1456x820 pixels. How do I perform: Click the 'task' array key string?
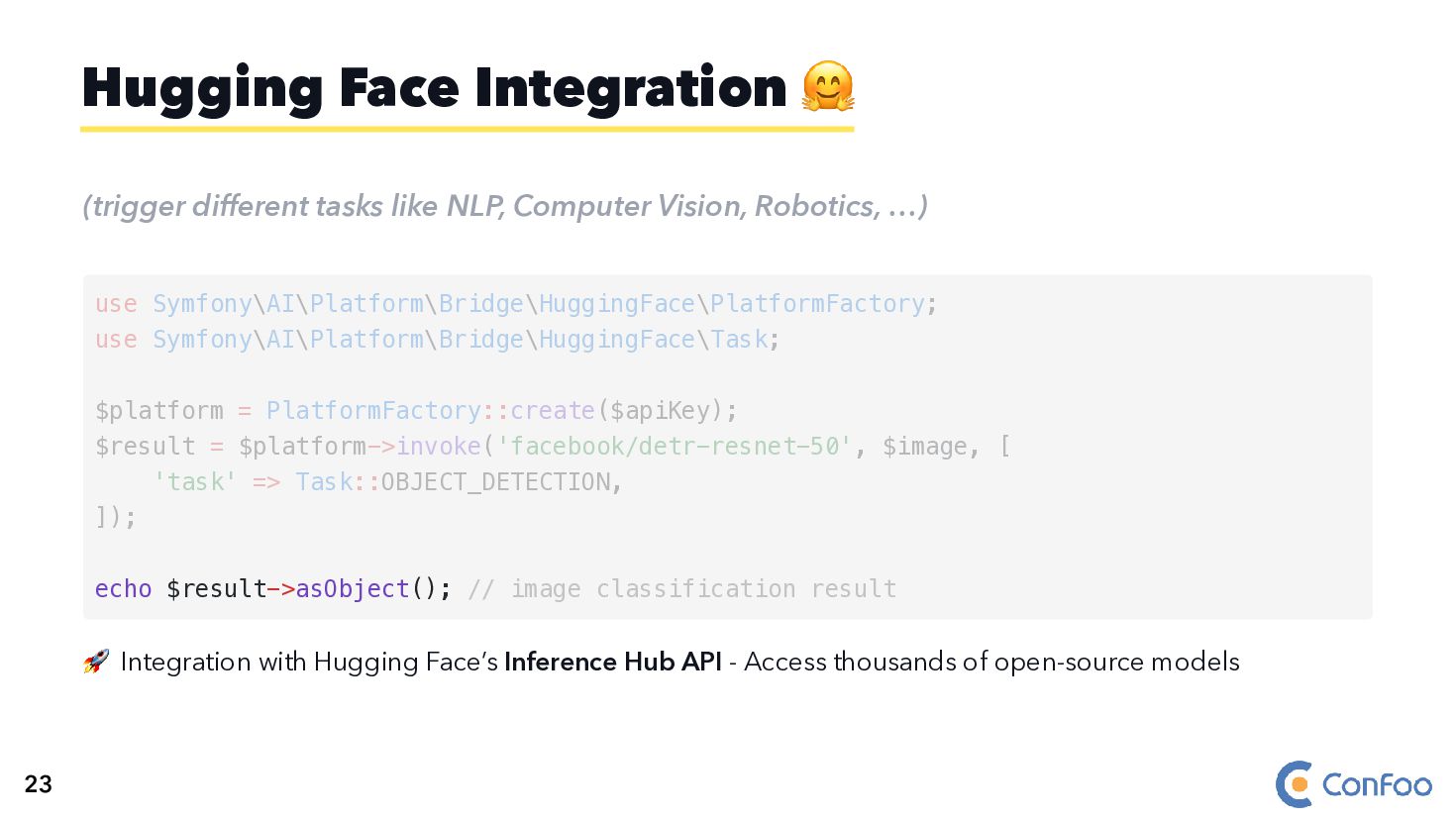coord(194,482)
